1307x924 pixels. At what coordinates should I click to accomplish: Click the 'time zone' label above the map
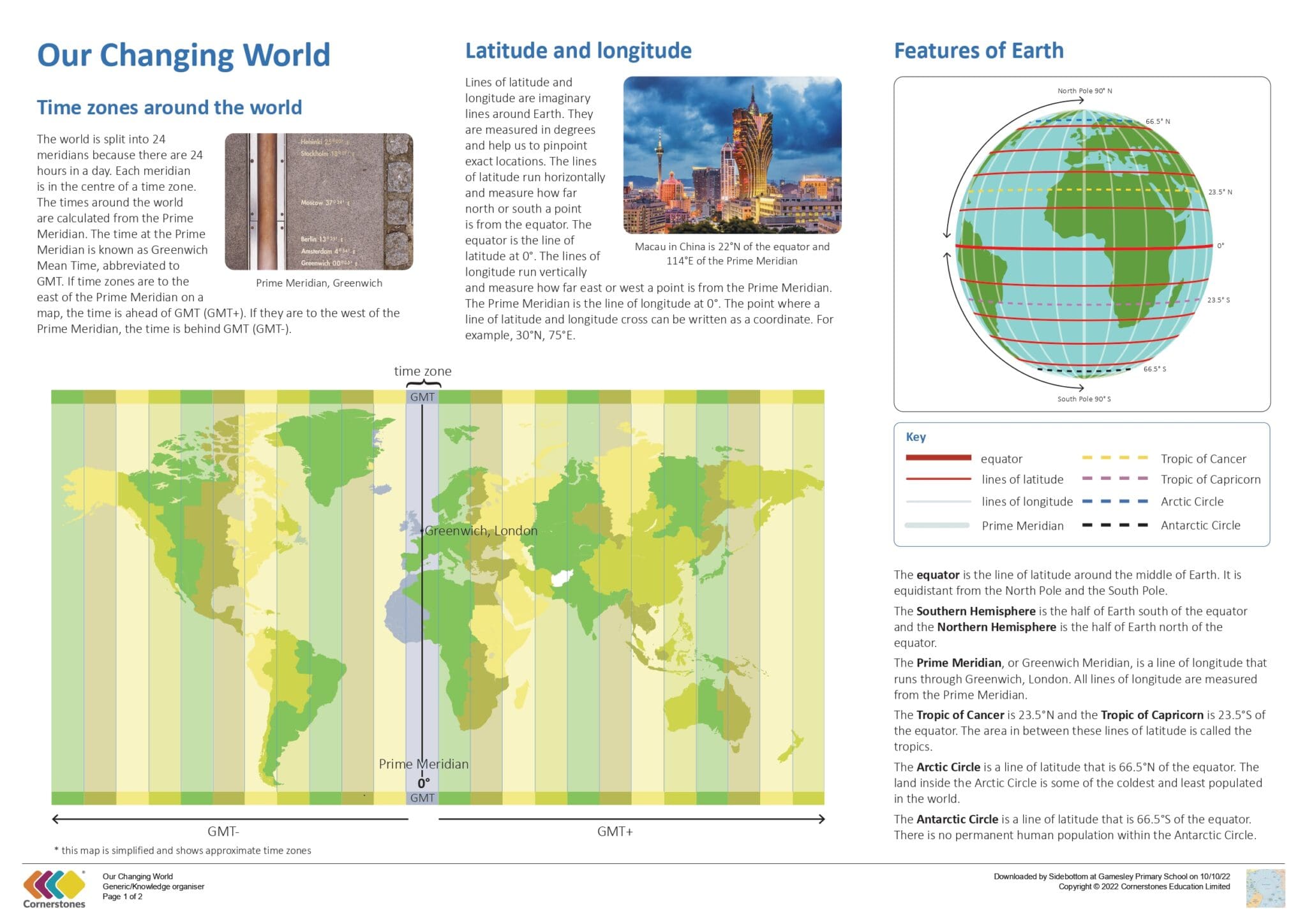422,371
